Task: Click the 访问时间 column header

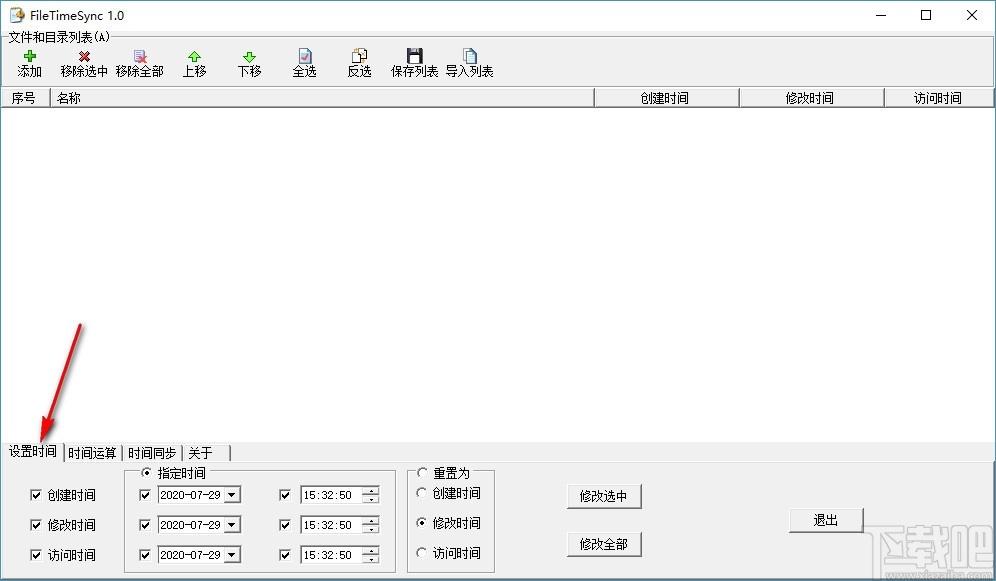Action: pos(939,98)
